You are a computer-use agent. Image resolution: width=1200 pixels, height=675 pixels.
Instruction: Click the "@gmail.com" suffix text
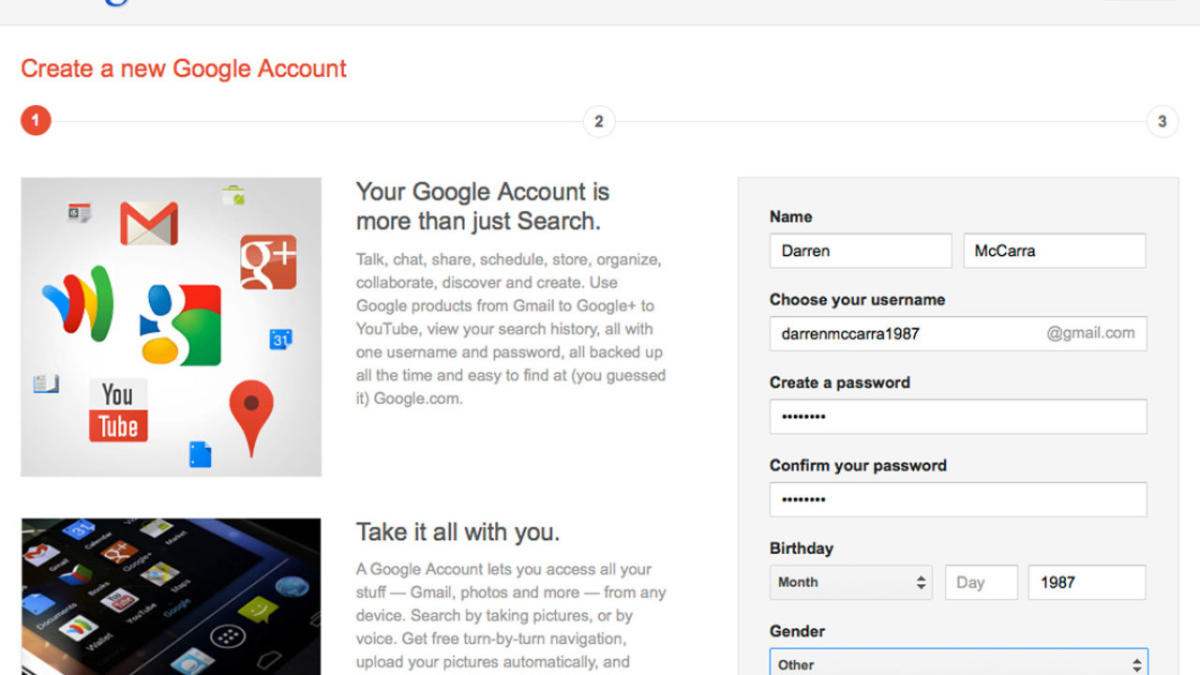pos(1091,334)
